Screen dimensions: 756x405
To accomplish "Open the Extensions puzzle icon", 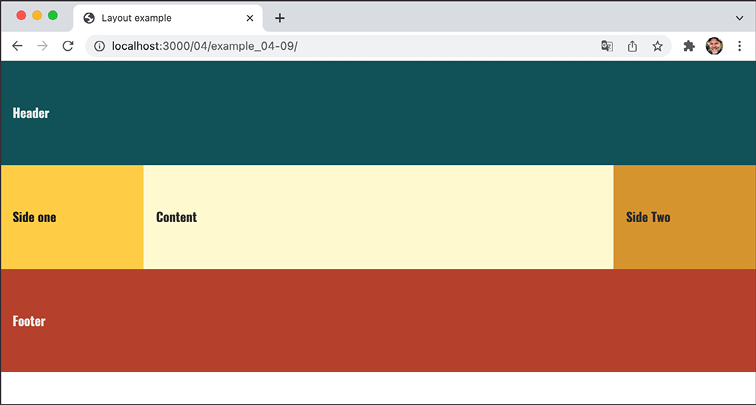I will [689, 46].
